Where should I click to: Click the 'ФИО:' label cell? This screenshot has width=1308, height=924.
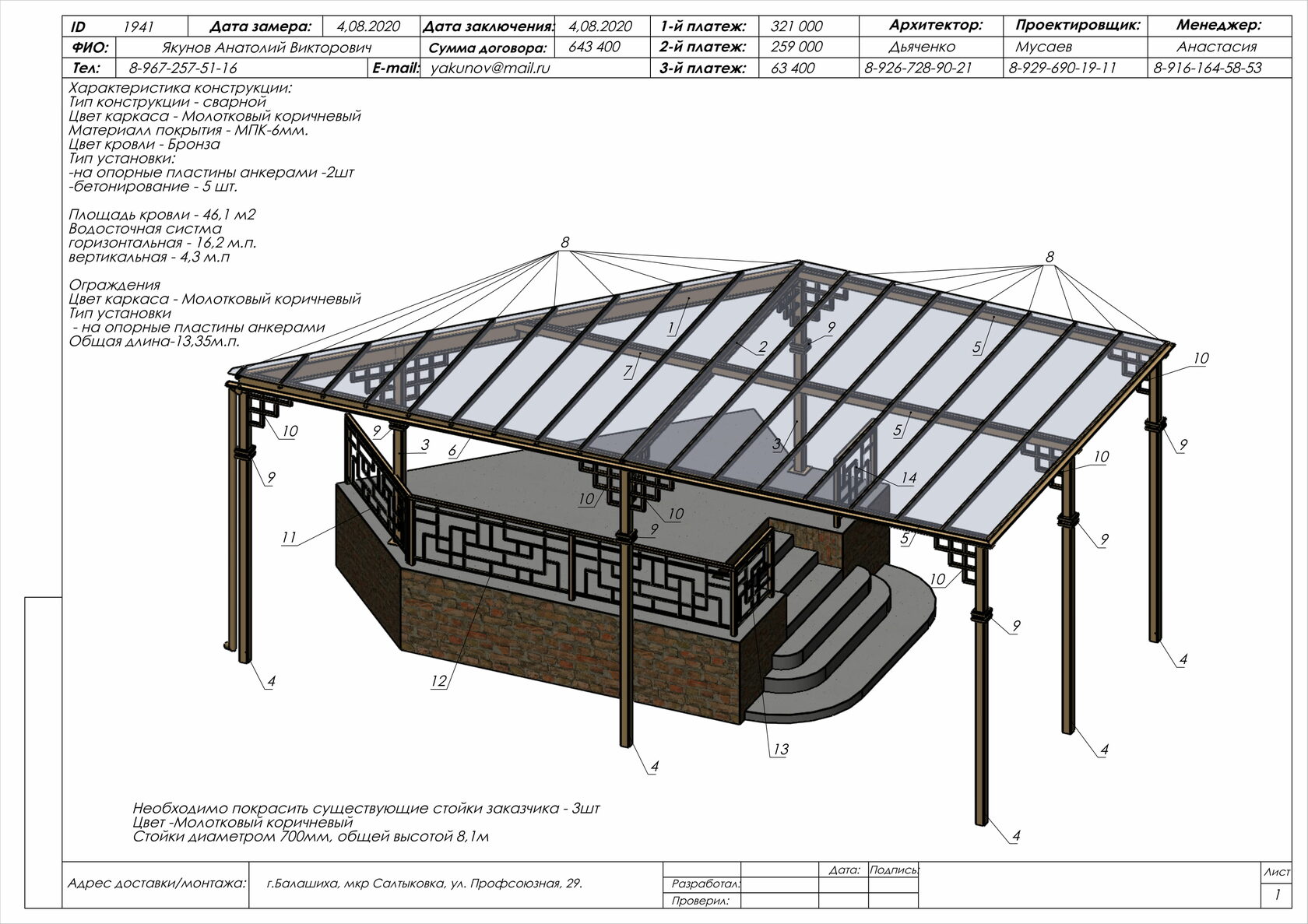pos(90,47)
